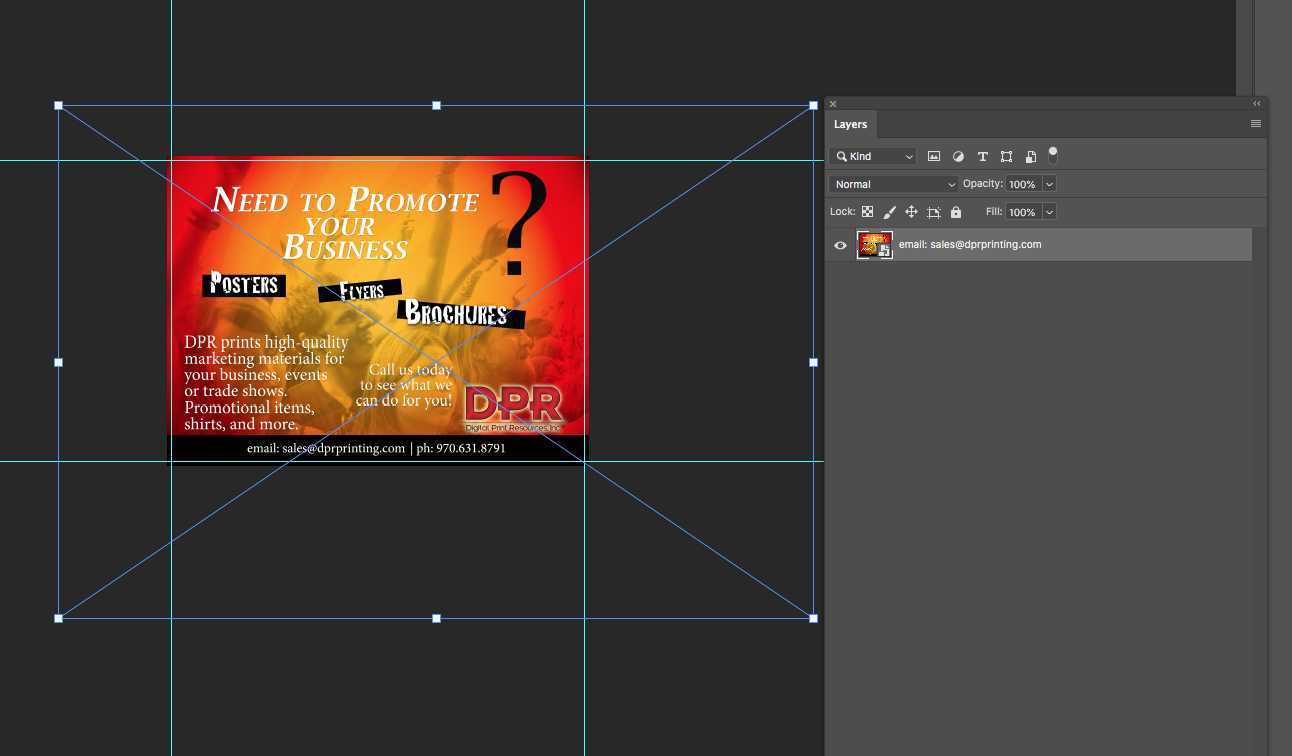Filter for adjustment layers

[958, 157]
